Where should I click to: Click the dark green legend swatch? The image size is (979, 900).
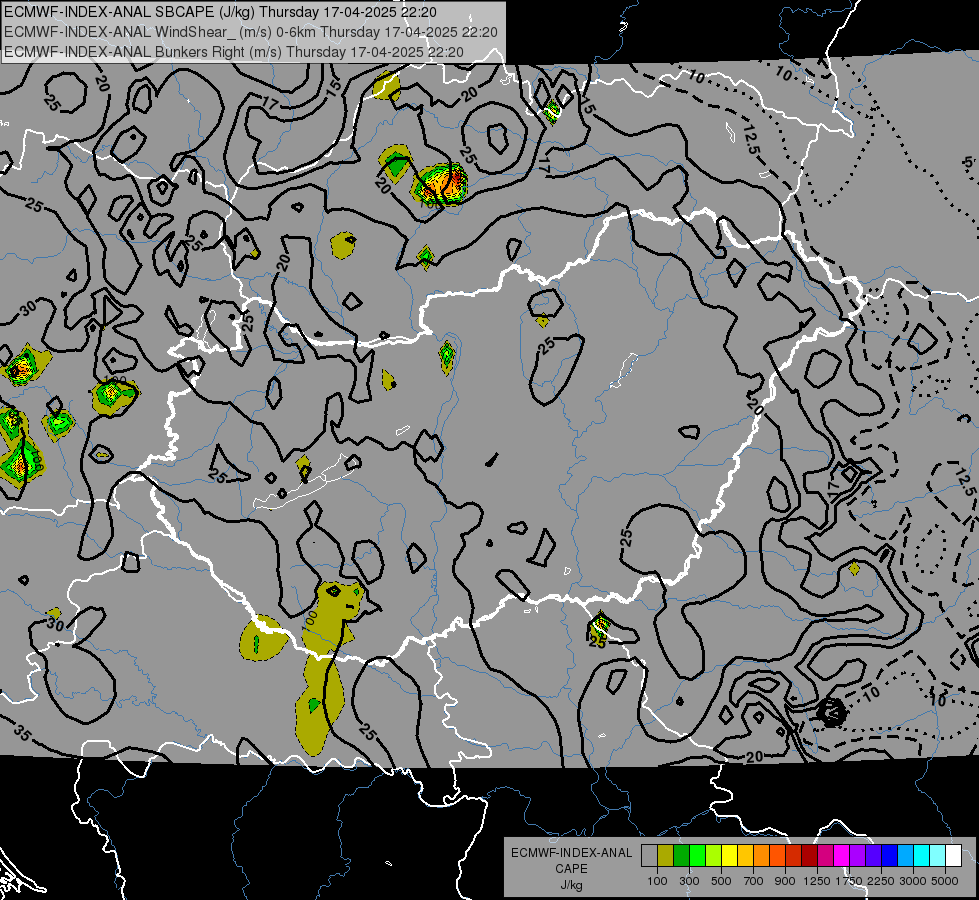[682, 855]
